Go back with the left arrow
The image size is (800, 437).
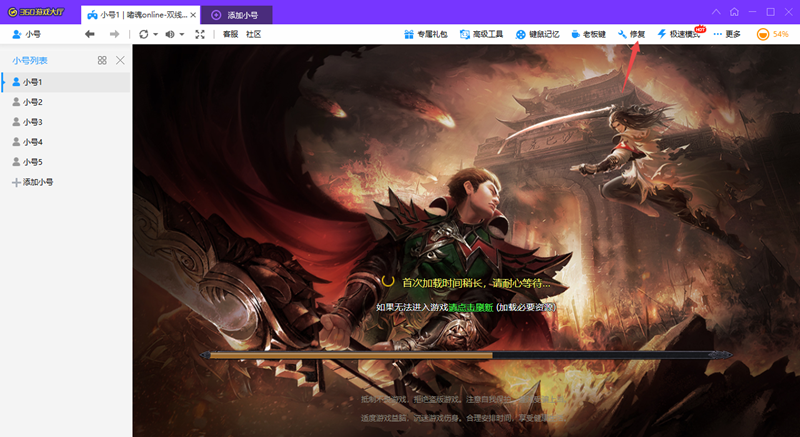tap(90, 34)
